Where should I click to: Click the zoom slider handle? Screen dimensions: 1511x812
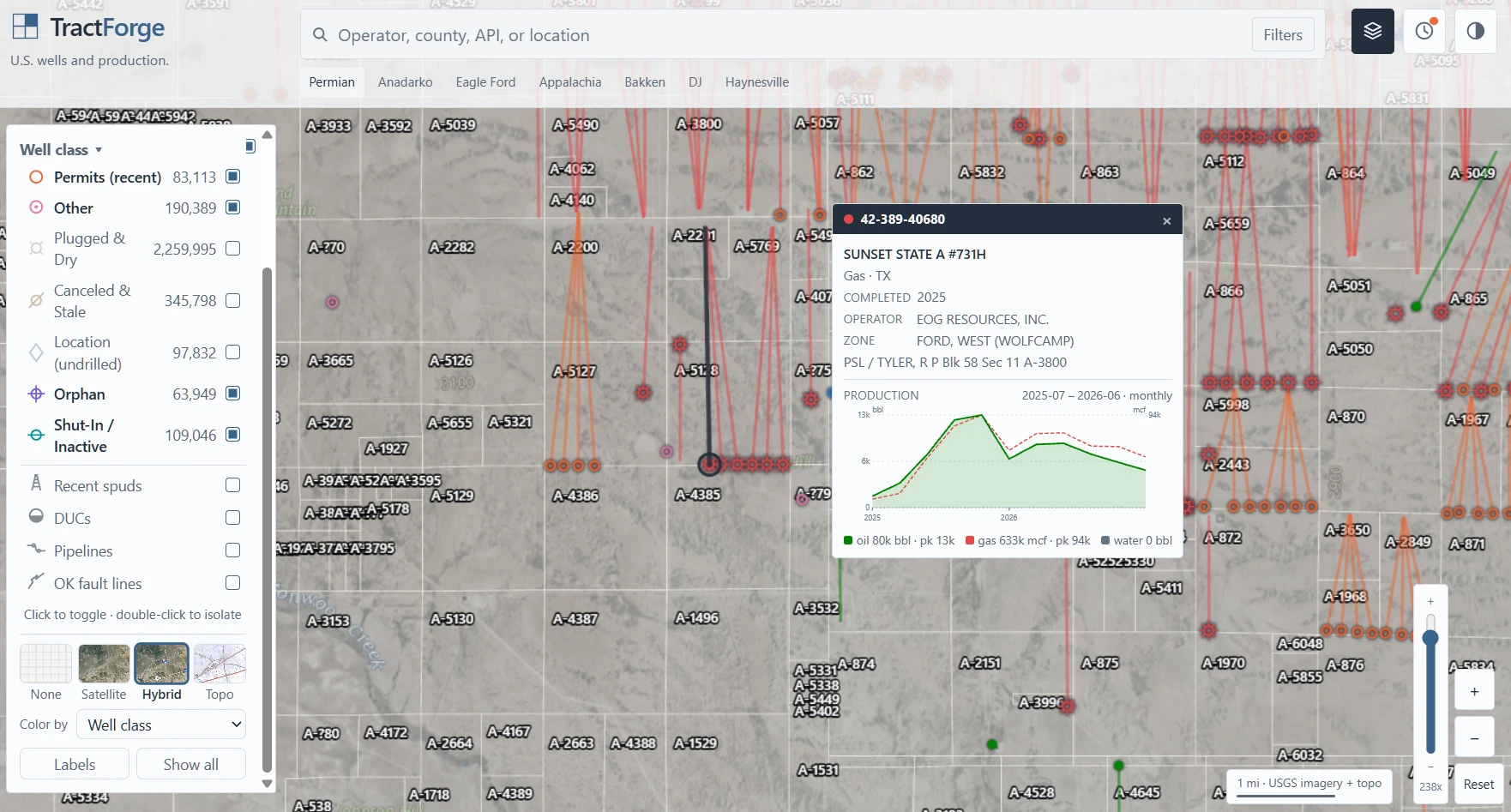coord(1430,638)
